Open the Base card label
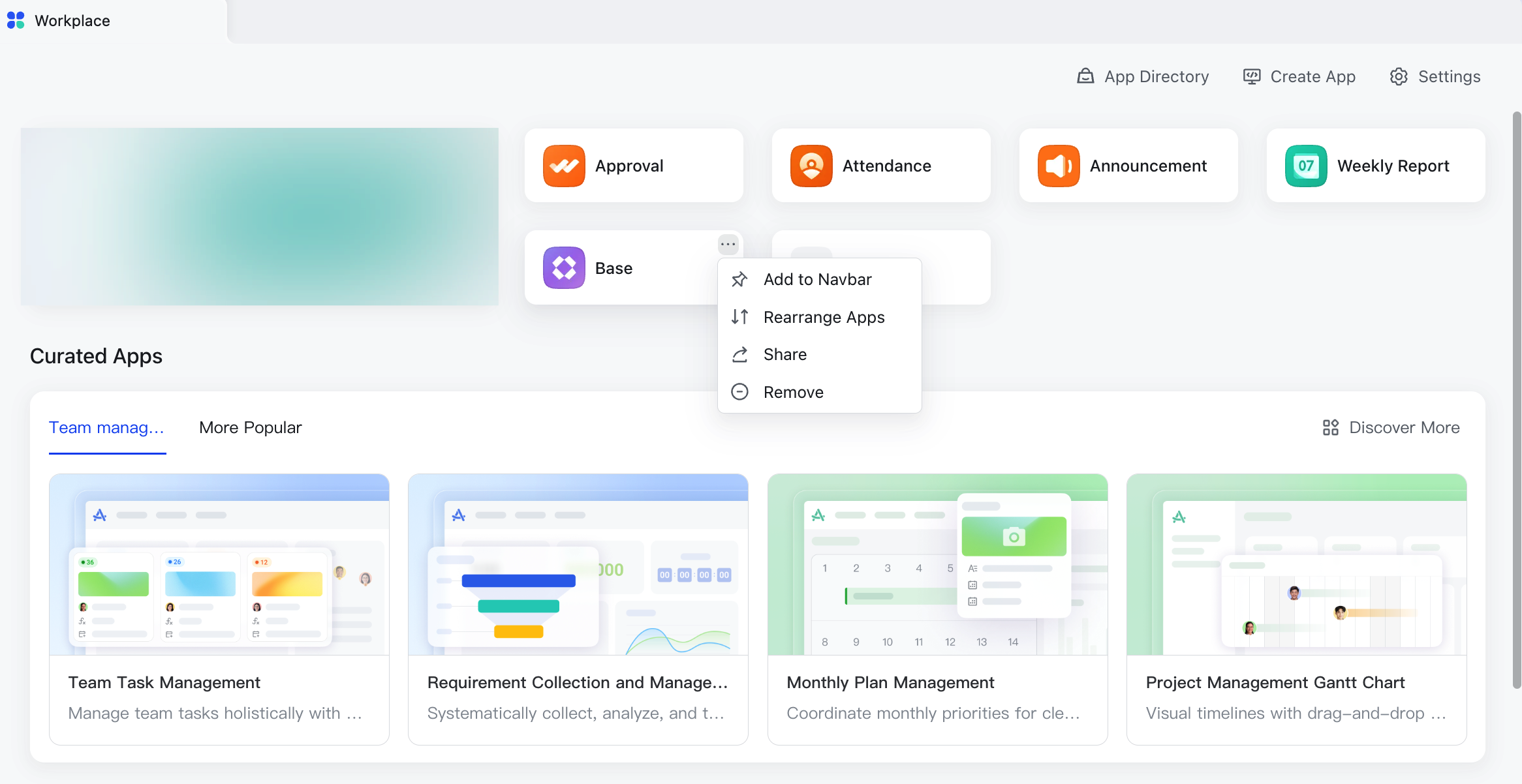 tap(613, 268)
